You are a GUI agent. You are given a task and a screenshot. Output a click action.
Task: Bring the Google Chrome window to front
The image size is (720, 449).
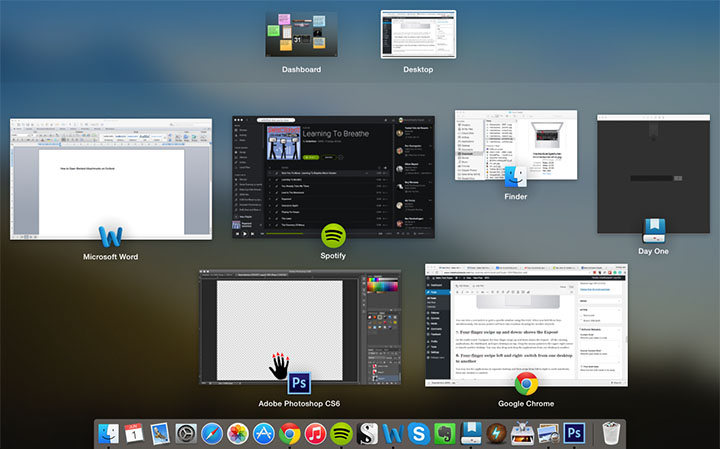(x=526, y=325)
